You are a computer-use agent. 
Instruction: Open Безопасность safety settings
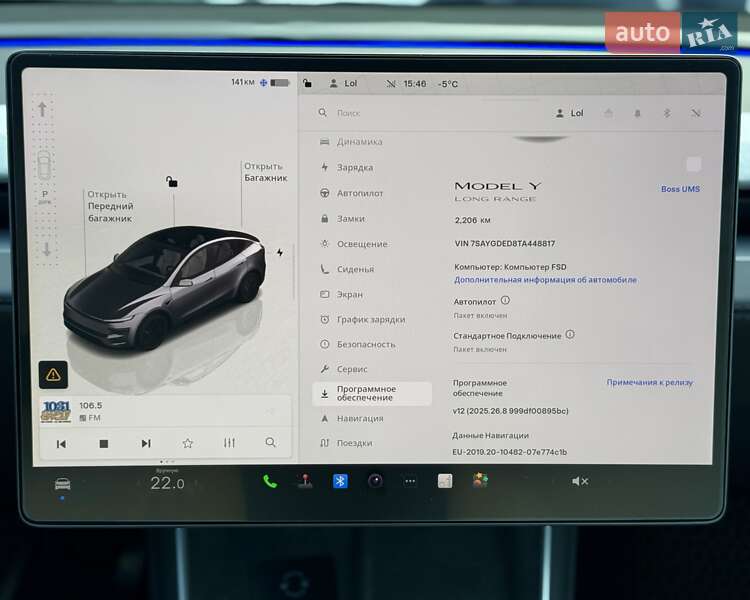coord(359,344)
